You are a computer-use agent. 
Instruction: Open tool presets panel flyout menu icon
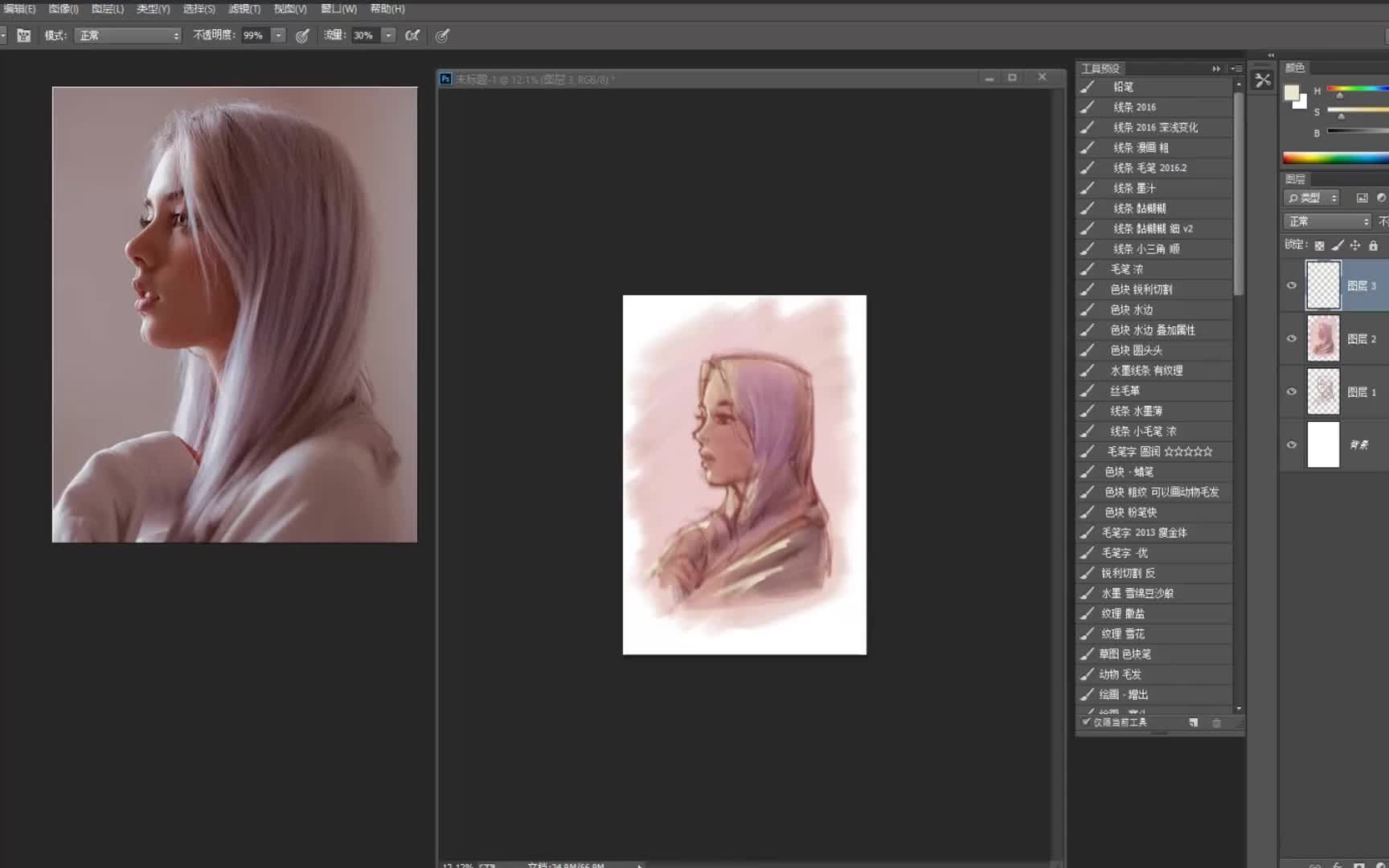pyautogui.click(x=1237, y=69)
